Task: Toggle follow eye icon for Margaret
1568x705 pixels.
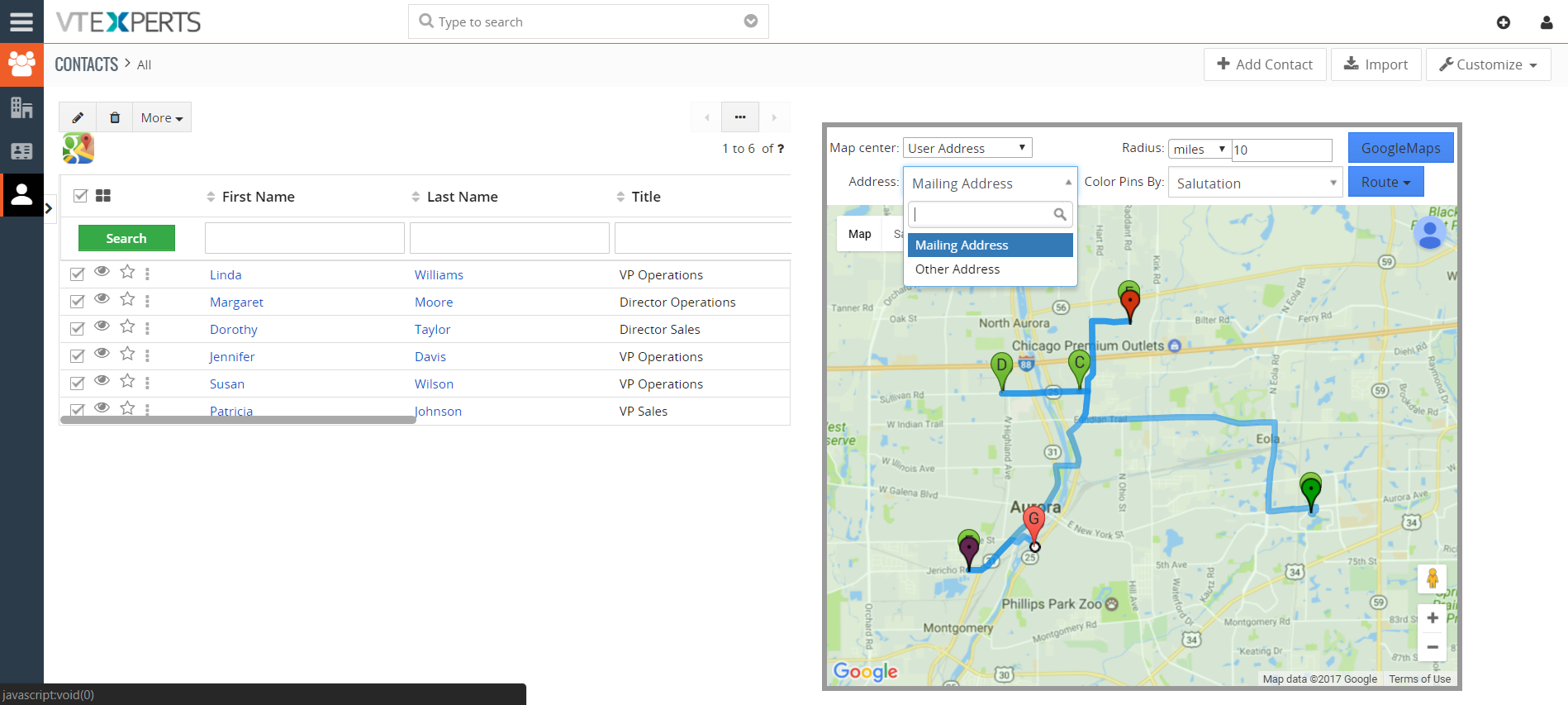Action: pyautogui.click(x=102, y=299)
